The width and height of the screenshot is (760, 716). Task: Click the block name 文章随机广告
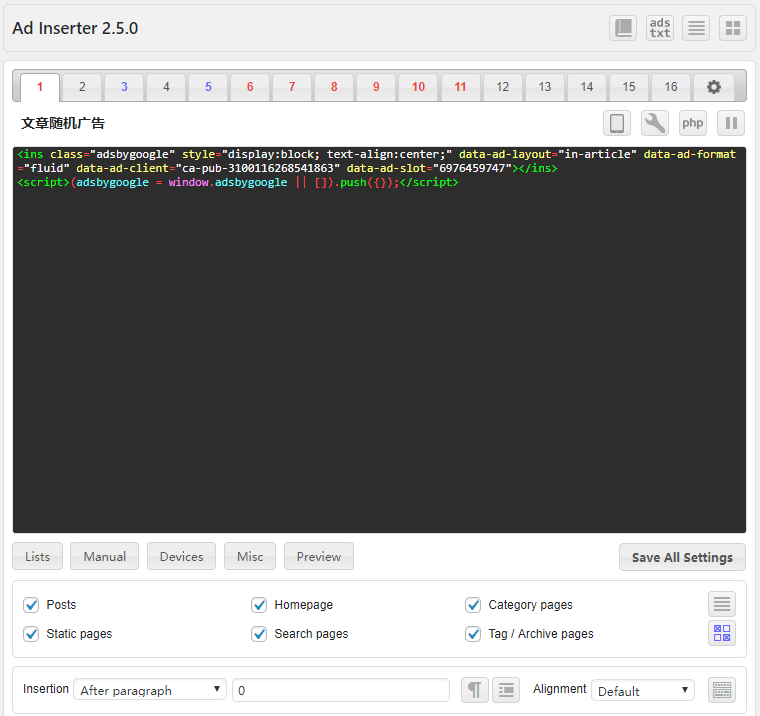tap(63, 123)
